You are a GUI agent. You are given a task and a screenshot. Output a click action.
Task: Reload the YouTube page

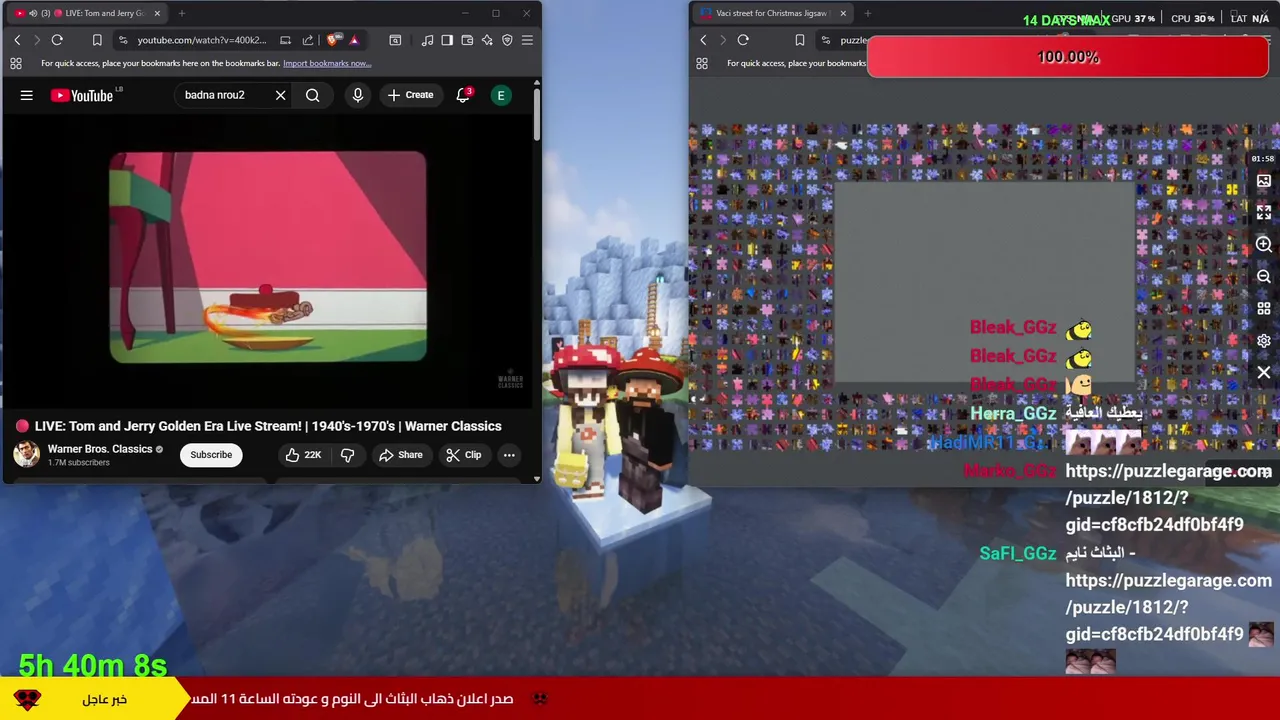57,40
